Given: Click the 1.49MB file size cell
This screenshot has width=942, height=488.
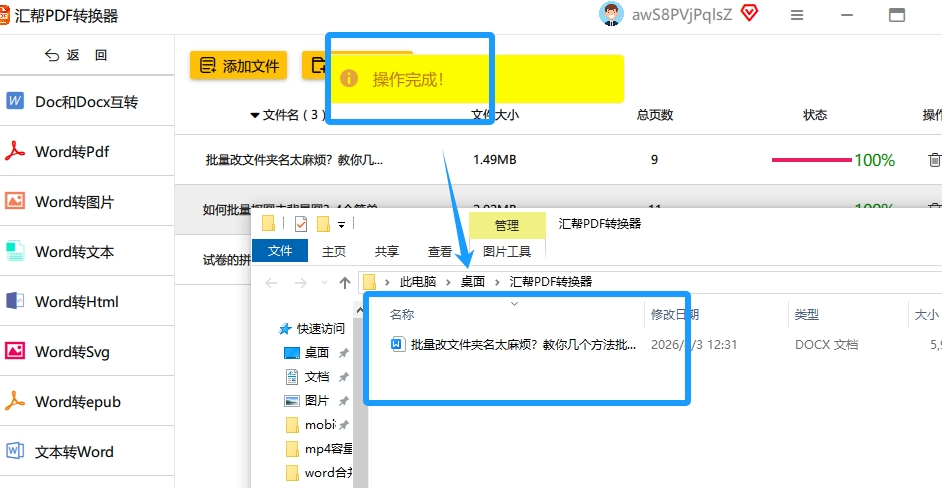Looking at the screenshot, I should pyautogui.click(x=494, y=160).
